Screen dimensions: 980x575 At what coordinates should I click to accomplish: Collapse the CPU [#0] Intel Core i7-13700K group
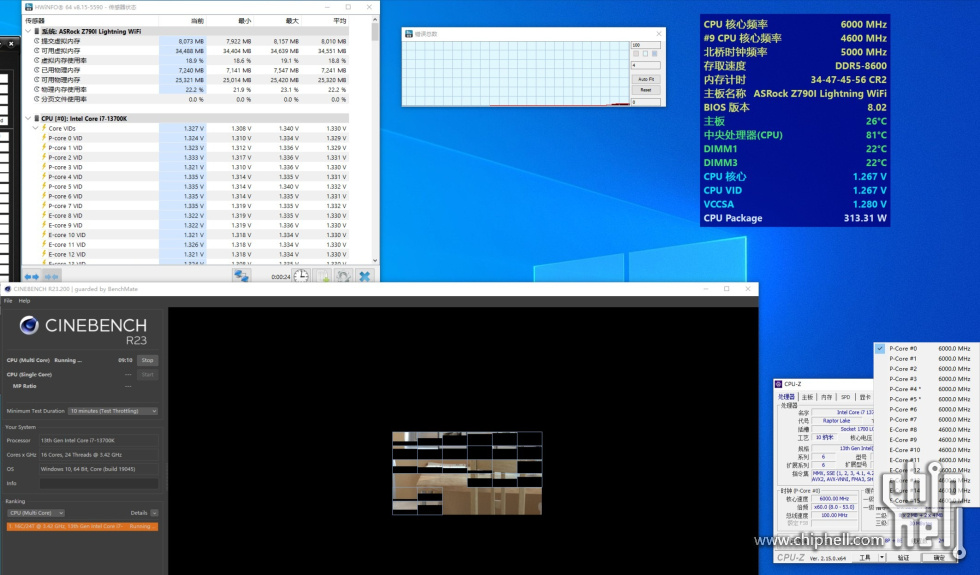[28, 118]
